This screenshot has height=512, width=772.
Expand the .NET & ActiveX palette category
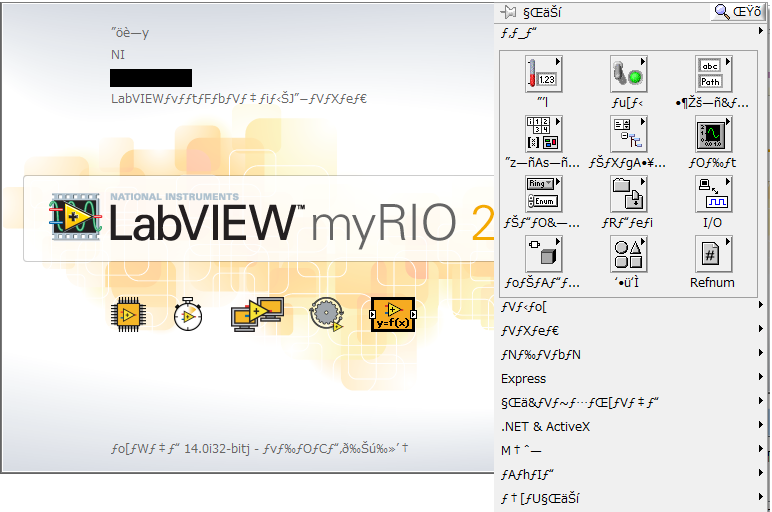pyautogui.click(x=632, y=426)
